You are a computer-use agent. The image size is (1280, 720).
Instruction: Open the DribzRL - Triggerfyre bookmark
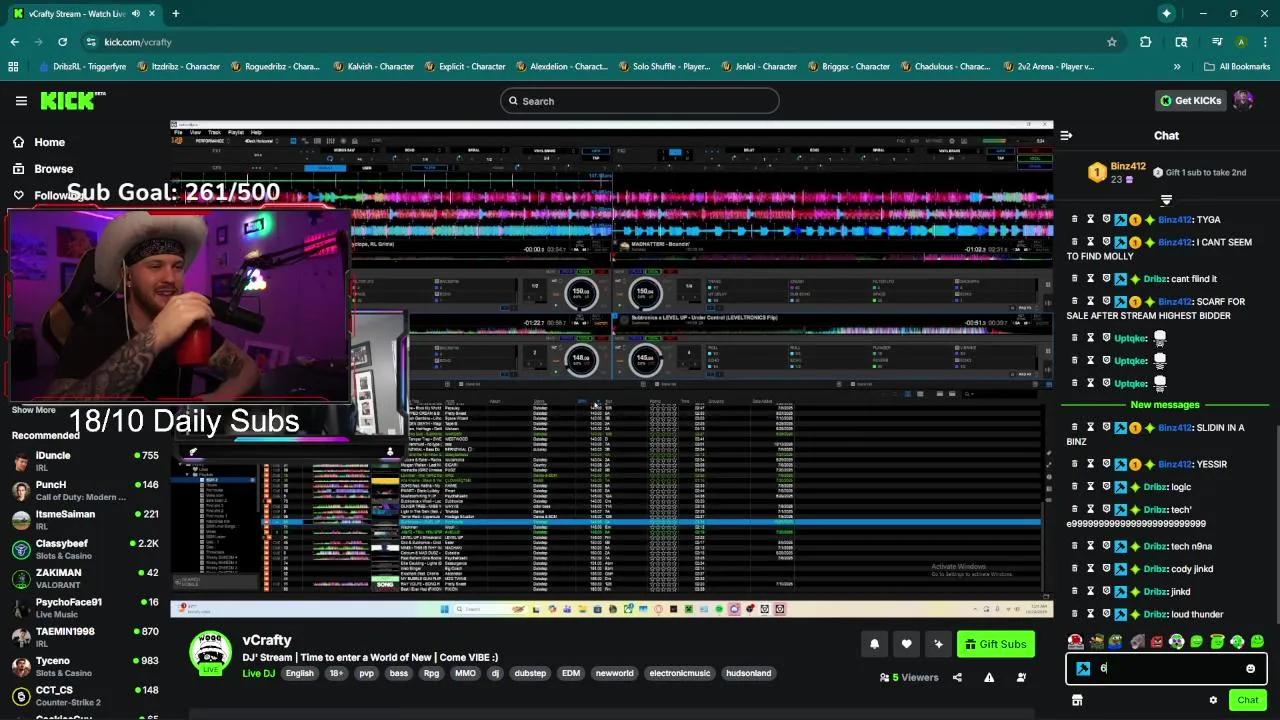pyautogui.click(x=83, y=66)
